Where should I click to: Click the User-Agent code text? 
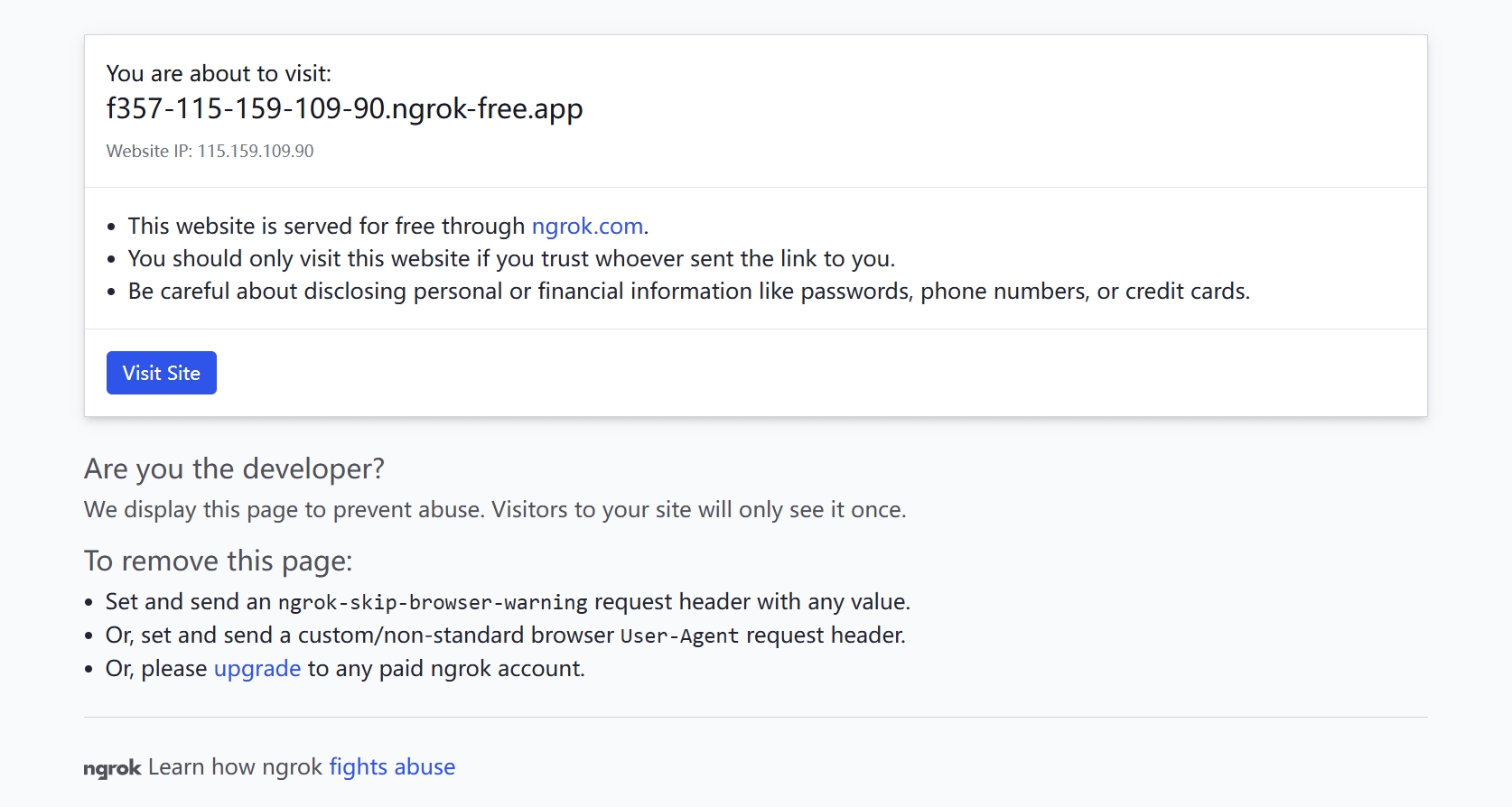679,636
